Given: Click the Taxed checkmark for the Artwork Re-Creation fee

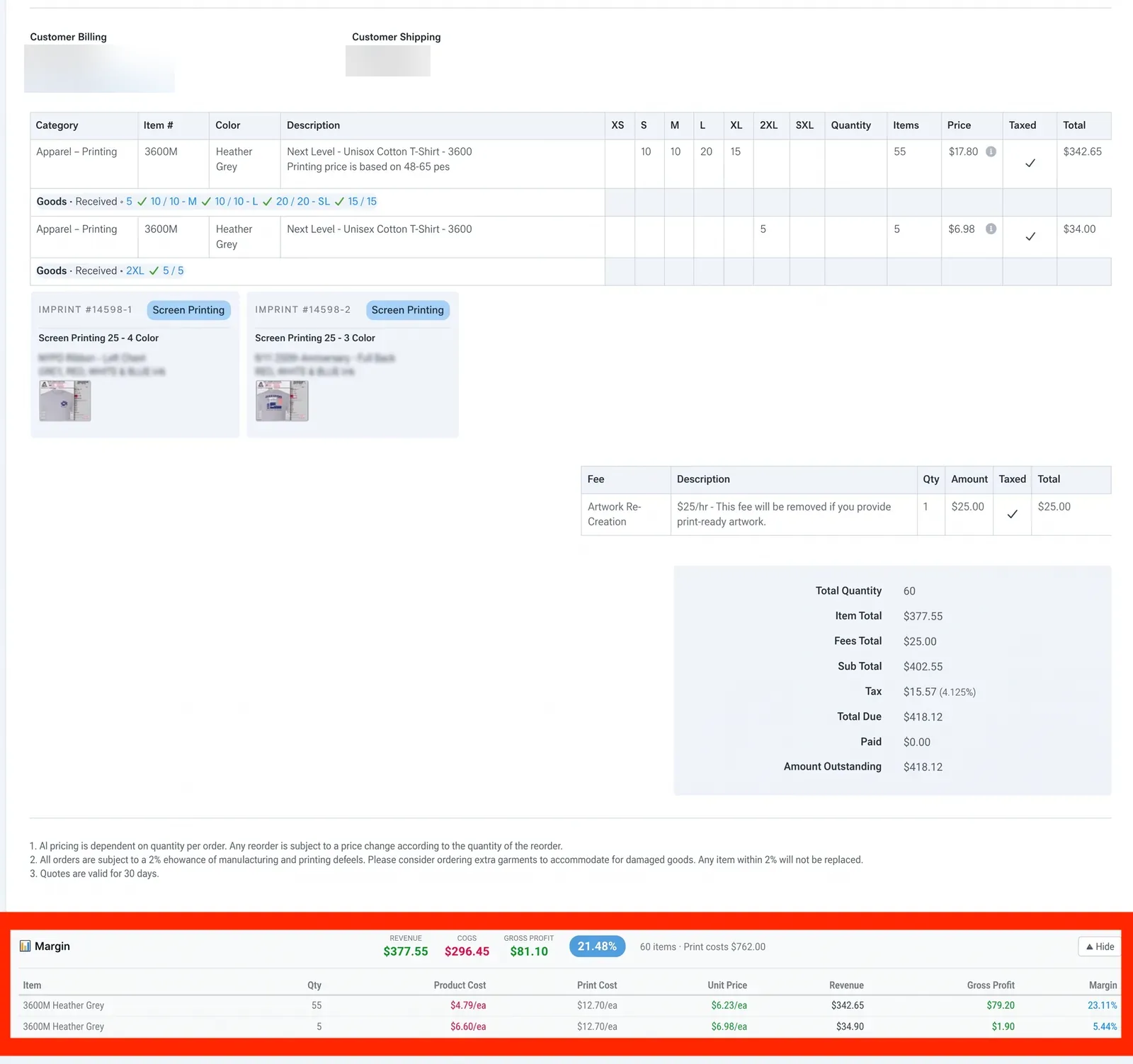Looking at the screenshot, I should (1013, 514).
